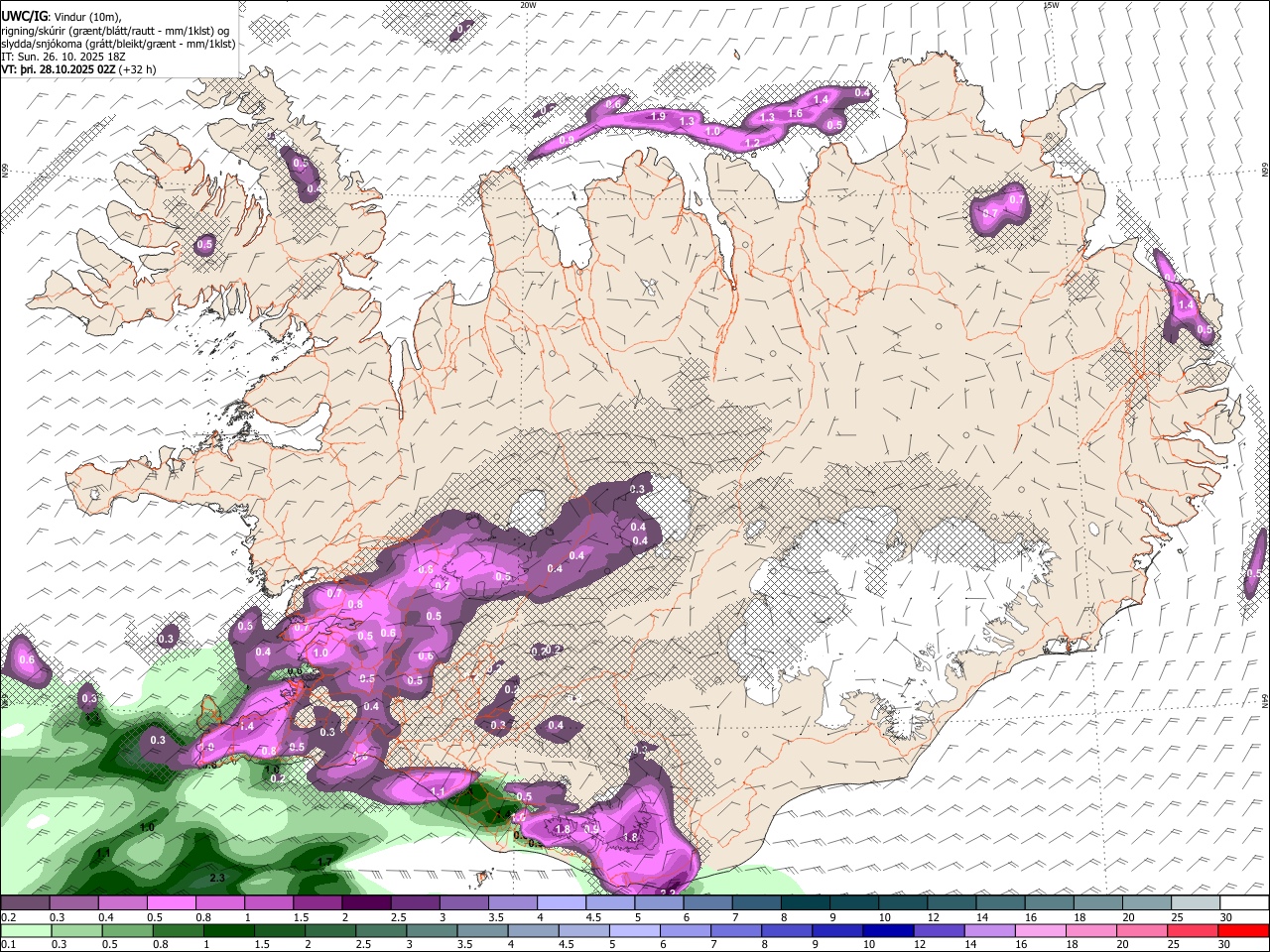Pick the dark teal swatch above the top-row 8 label
The height and width of the screenshot is (952, 1270).
(805, 903)
